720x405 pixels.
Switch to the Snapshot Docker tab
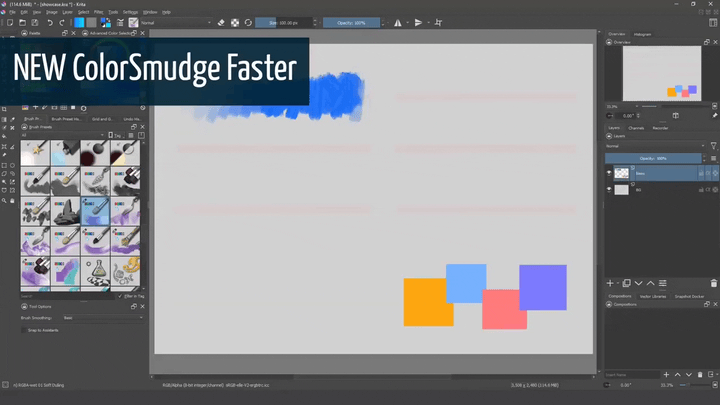pos(689,296)
